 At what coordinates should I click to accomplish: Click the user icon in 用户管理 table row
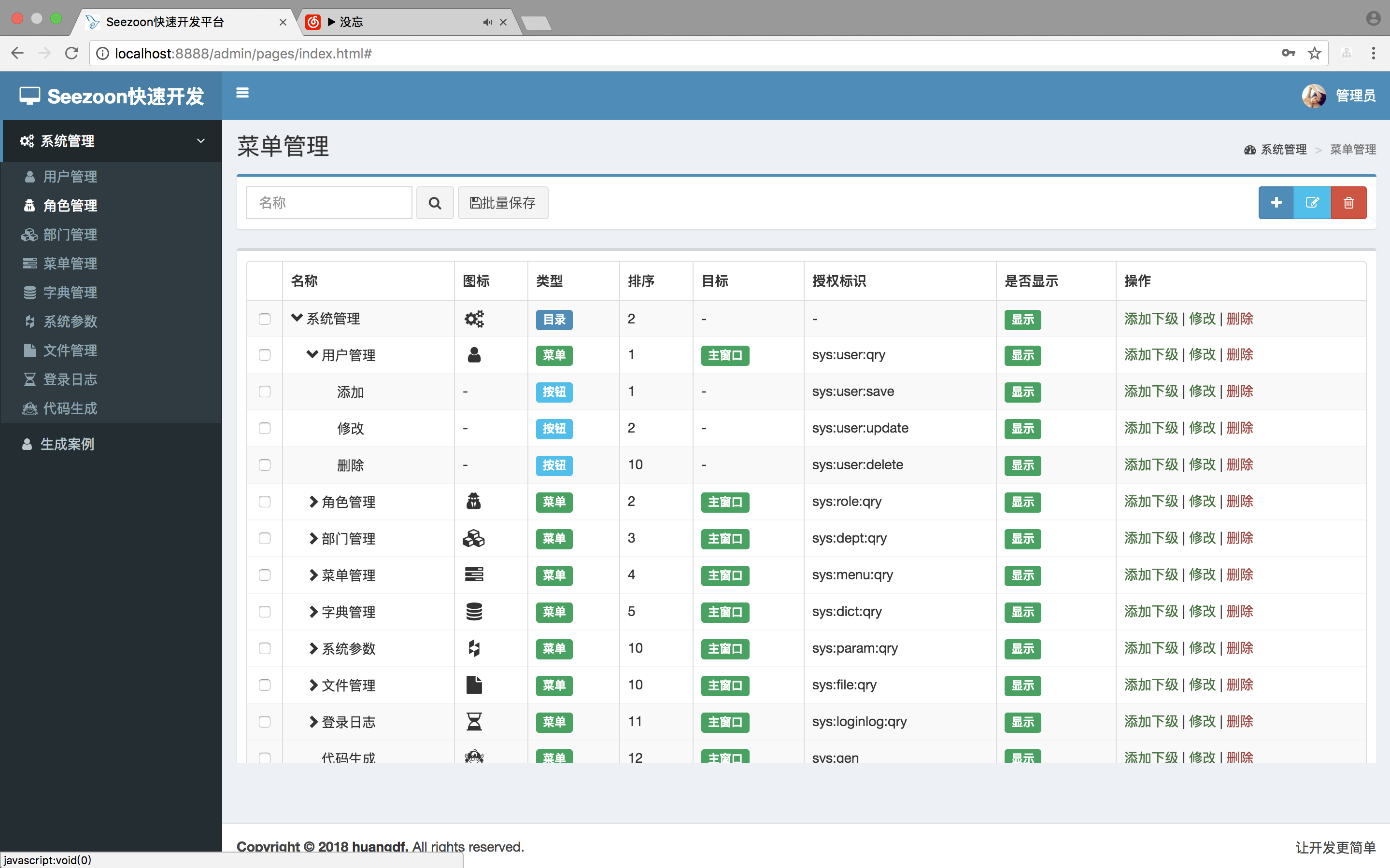click(x=474, y=355)
